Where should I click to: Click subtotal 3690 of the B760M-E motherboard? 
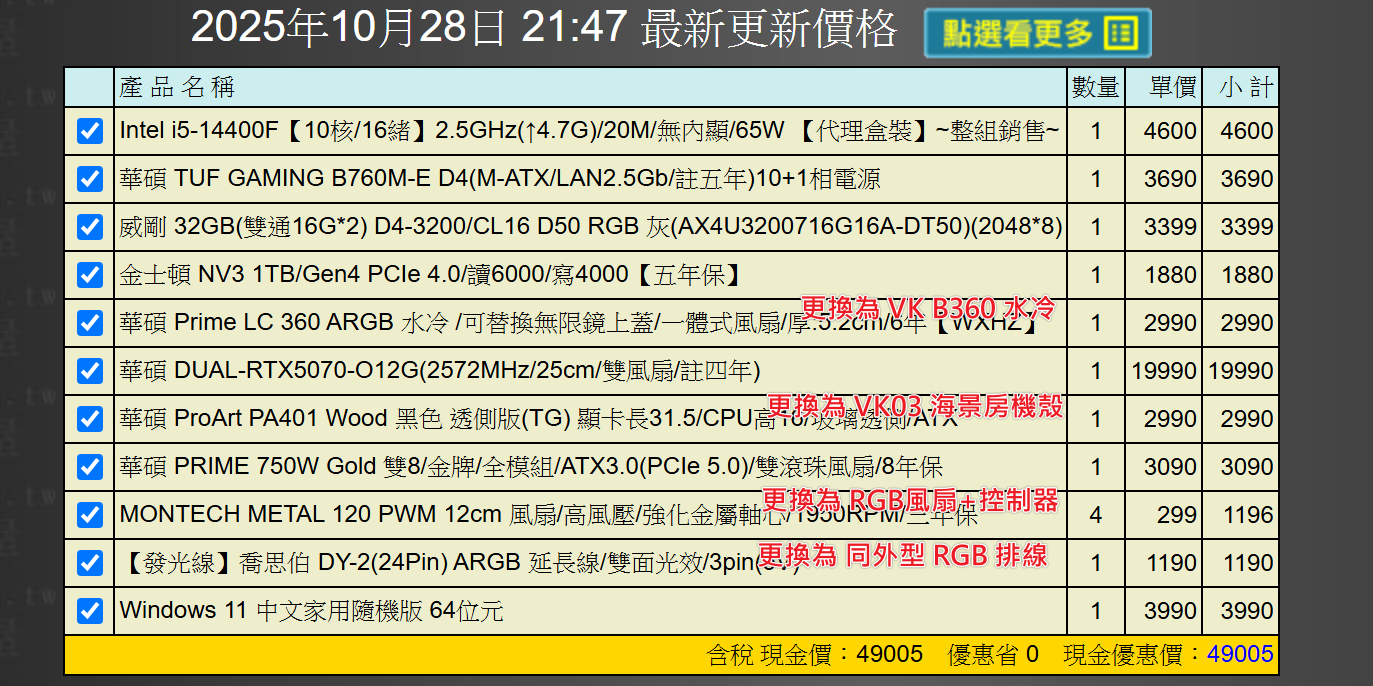(1247, 179)
